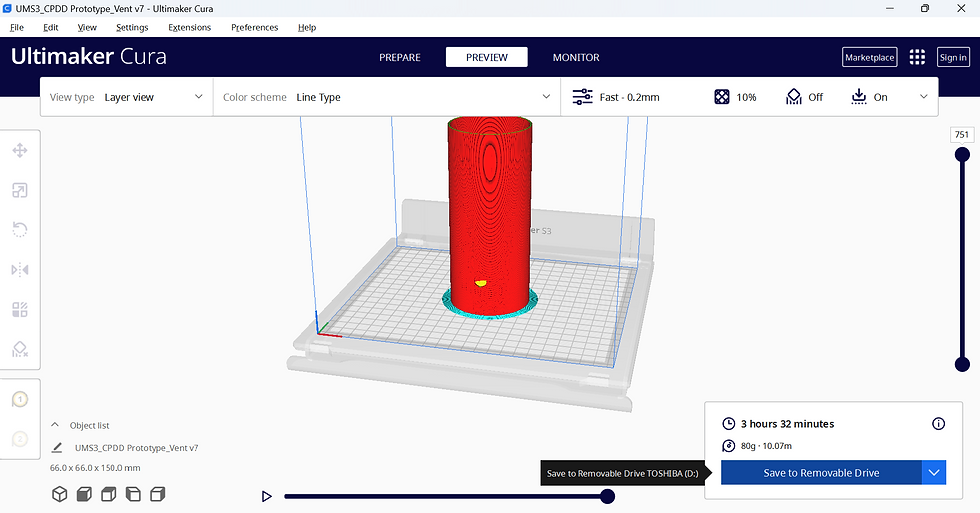
Task: Click the top layer slider handle
Action: (x=962, y=154)
